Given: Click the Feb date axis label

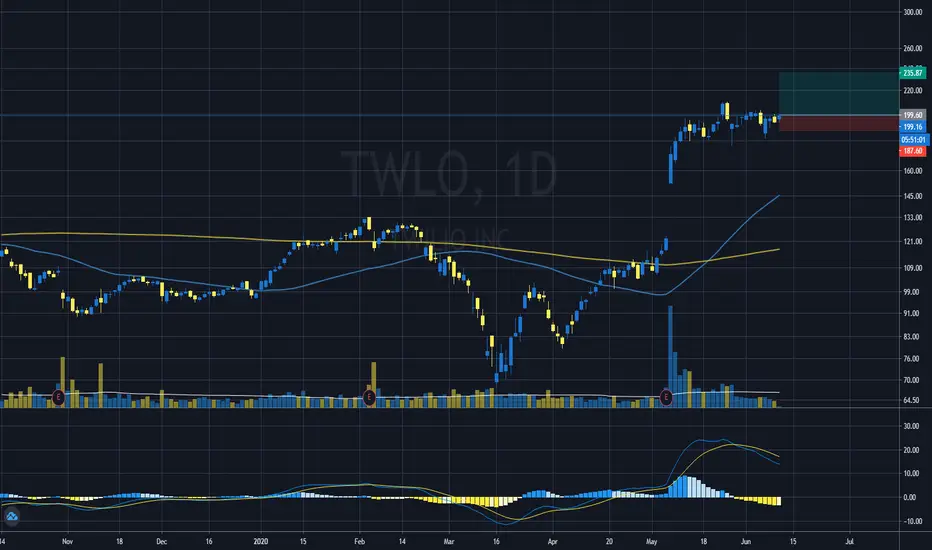Looking at the screenshot, I should [x=359, y=542].
